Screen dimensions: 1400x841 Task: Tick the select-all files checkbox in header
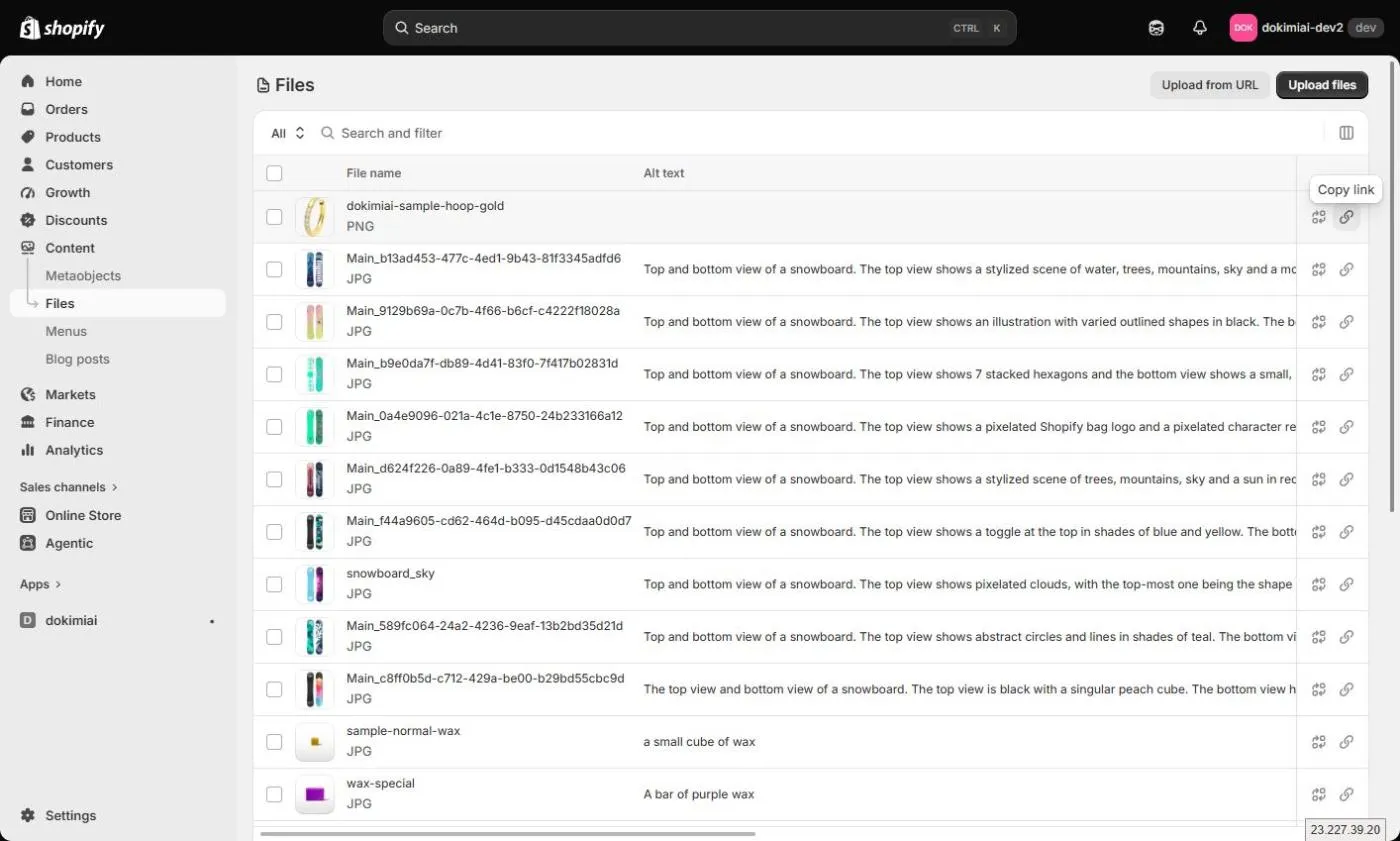(274, 173)
